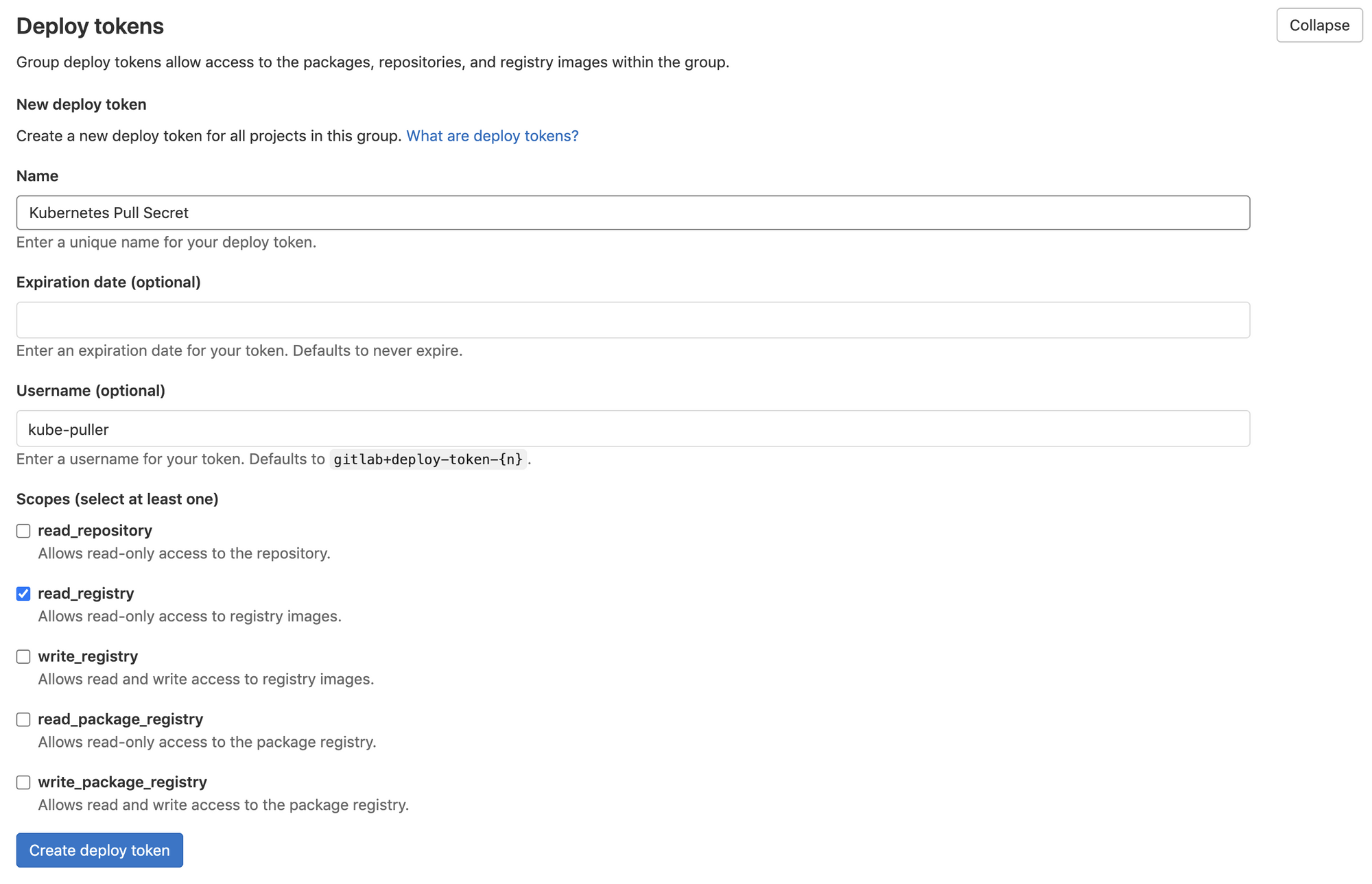Click the write_package_registry label text

click(123, 782)
